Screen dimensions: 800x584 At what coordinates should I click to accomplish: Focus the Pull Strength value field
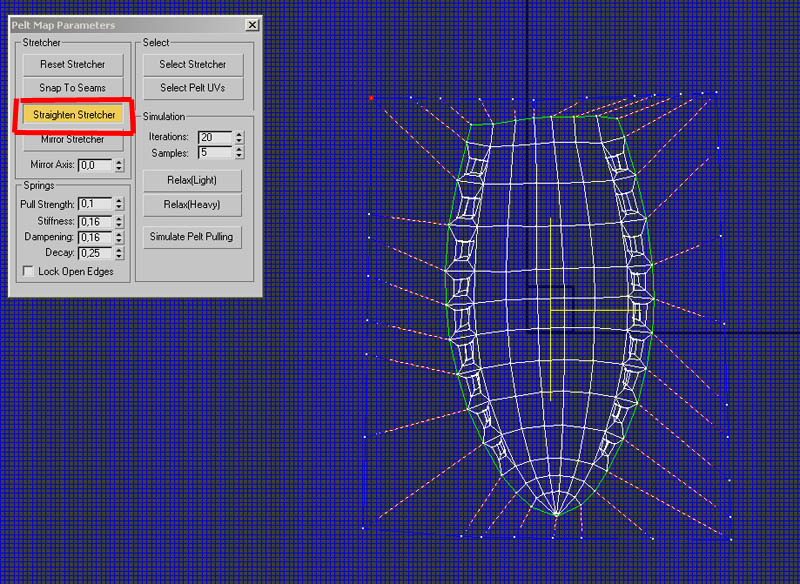[x=95, y=204]
